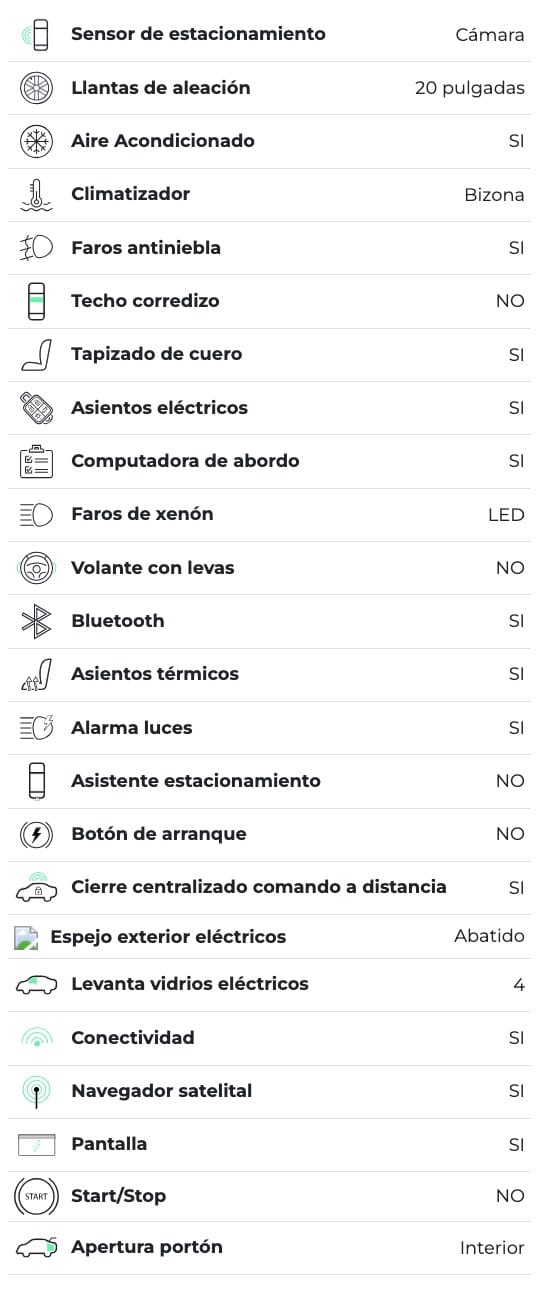This screenshot has width=548, height=1292.
Task: Click the Start/Stop circular icon
Action: tap(35, 1196)
